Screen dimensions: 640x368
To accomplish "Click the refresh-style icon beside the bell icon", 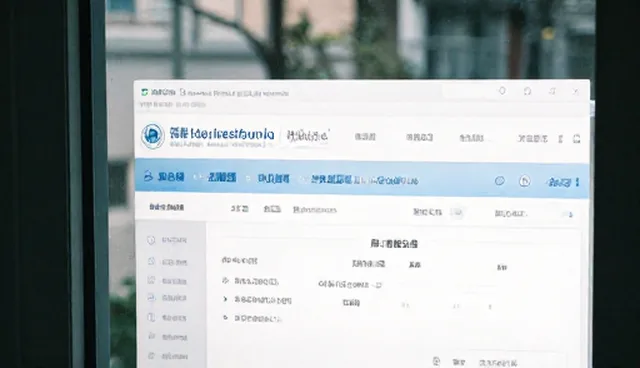I will [527, 91].
